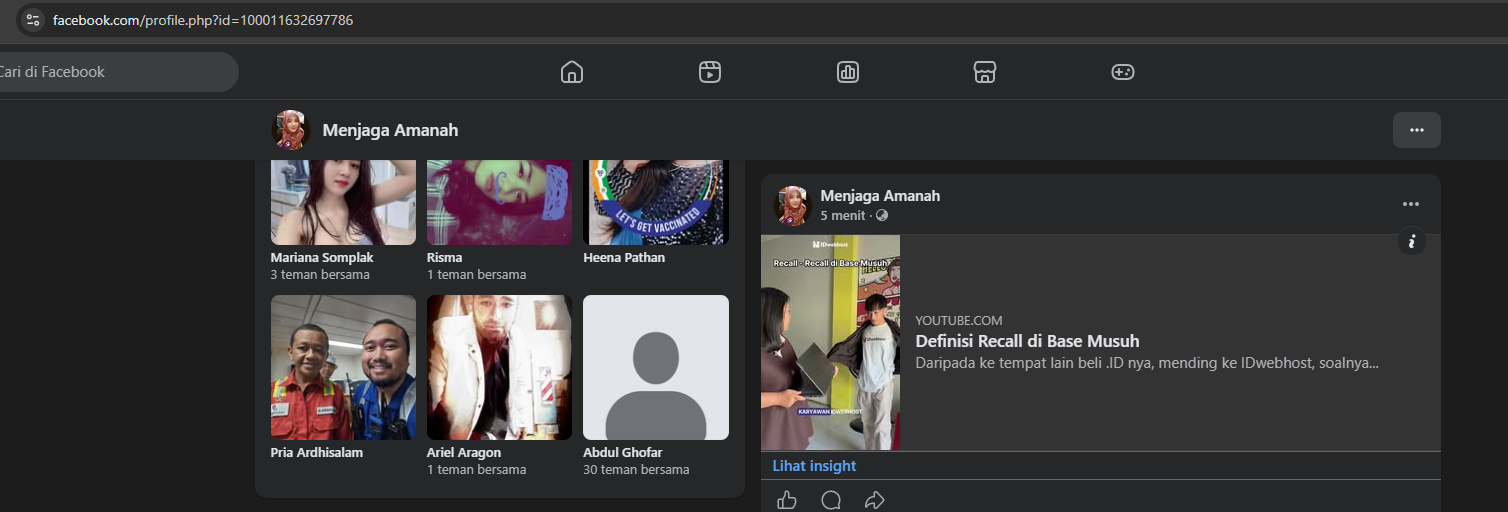Click 'Menjaga Amanah' author name on post
Screen dimensions: 1508x512
click(x=880, y=196)
